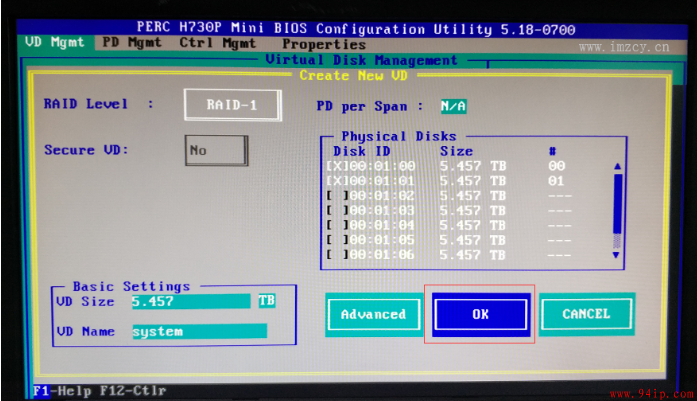697x401 pixels.
Task: Open Advanced settings
Action: (x=373, y=314)
